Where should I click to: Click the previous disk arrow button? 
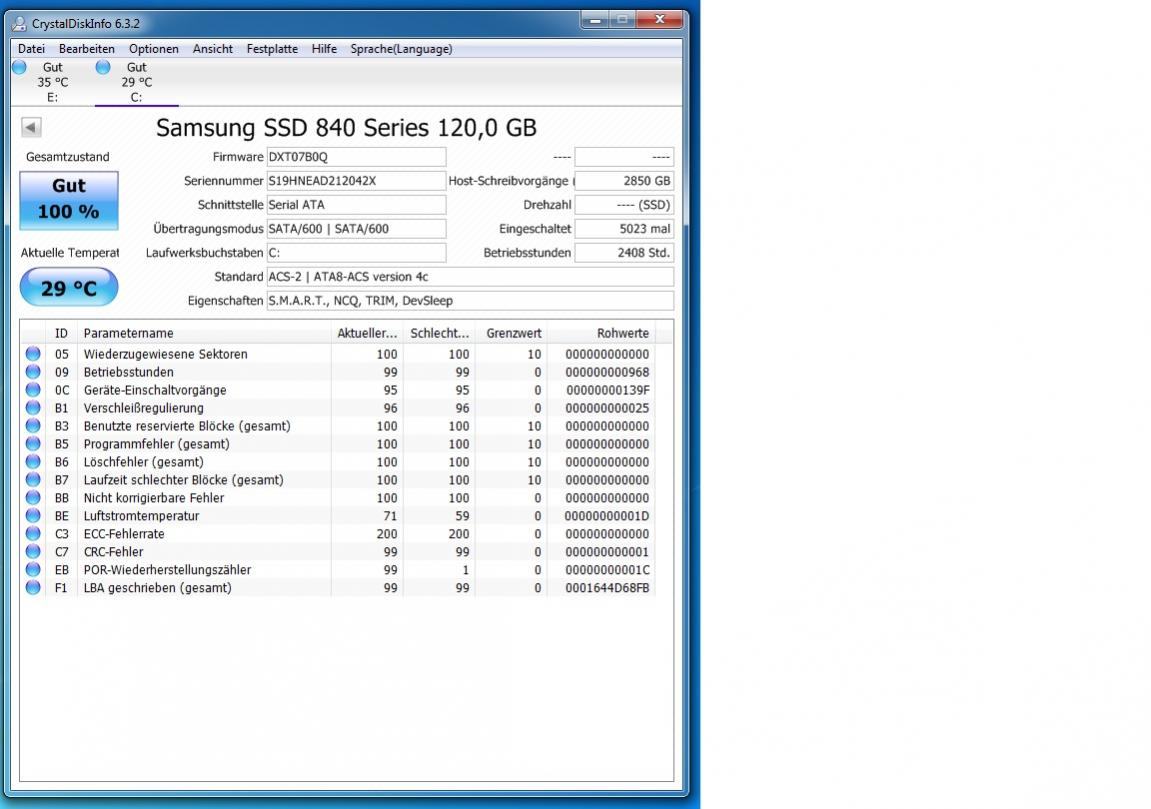pos(31,127)
